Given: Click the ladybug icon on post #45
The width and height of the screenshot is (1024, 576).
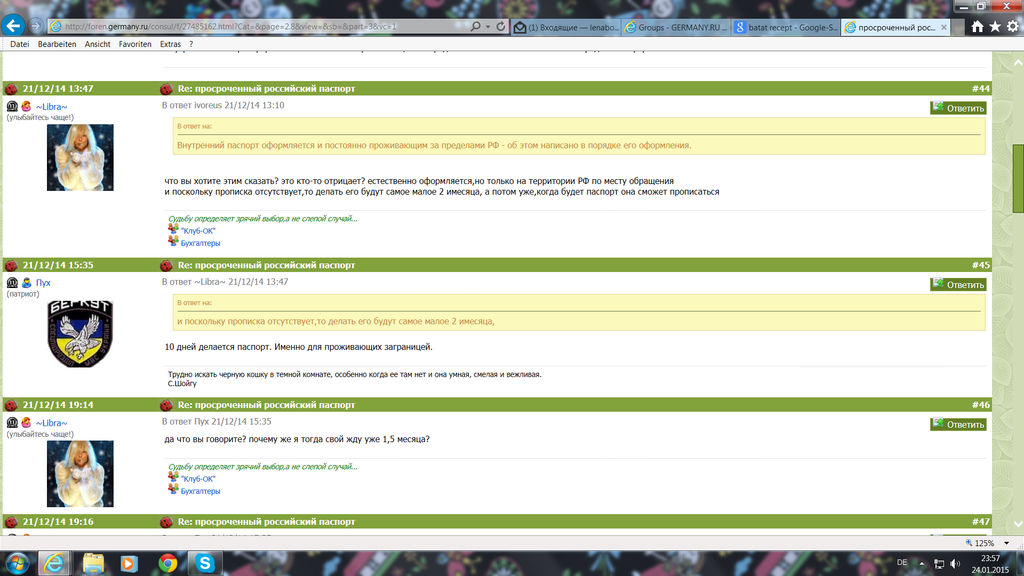Looking at the screenshot, I should click(x=166, y=266).
